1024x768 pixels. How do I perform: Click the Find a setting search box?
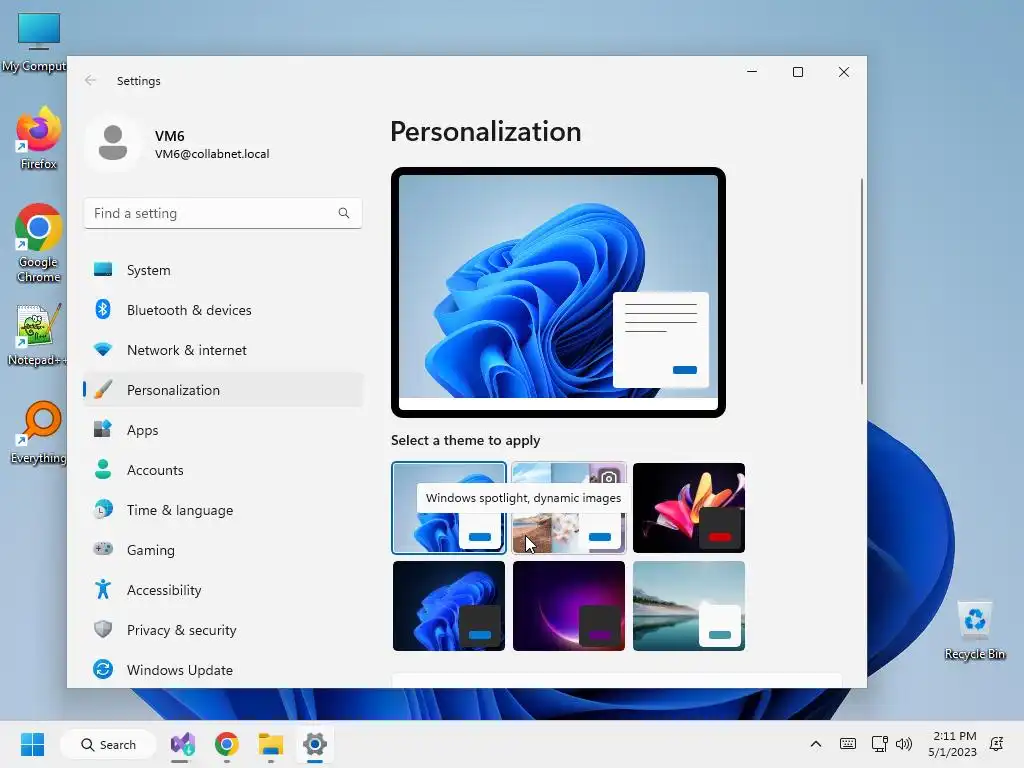click(x=223, y=213)
